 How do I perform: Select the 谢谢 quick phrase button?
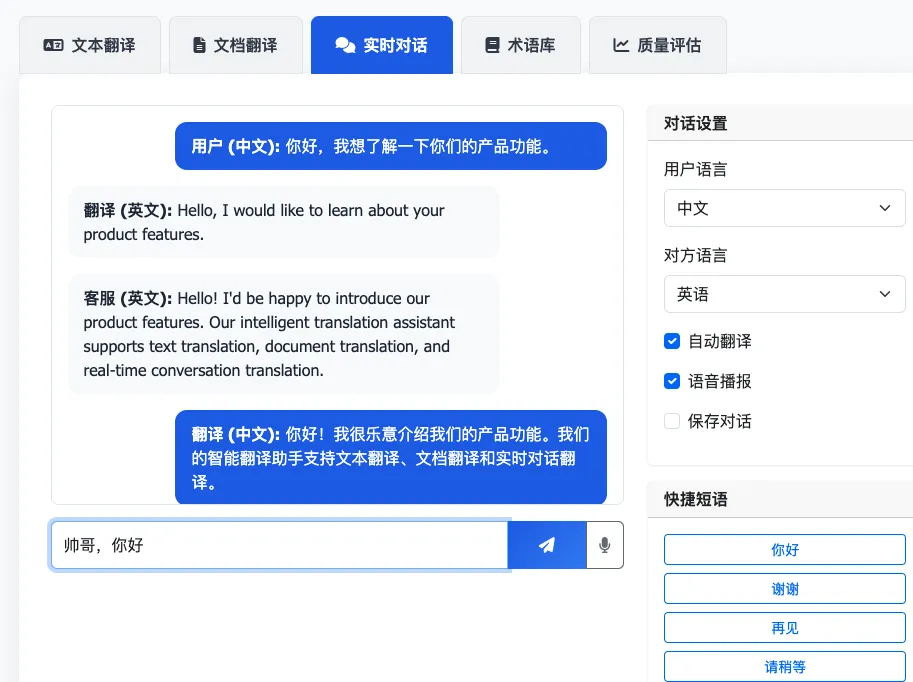[x=784, y=589]
